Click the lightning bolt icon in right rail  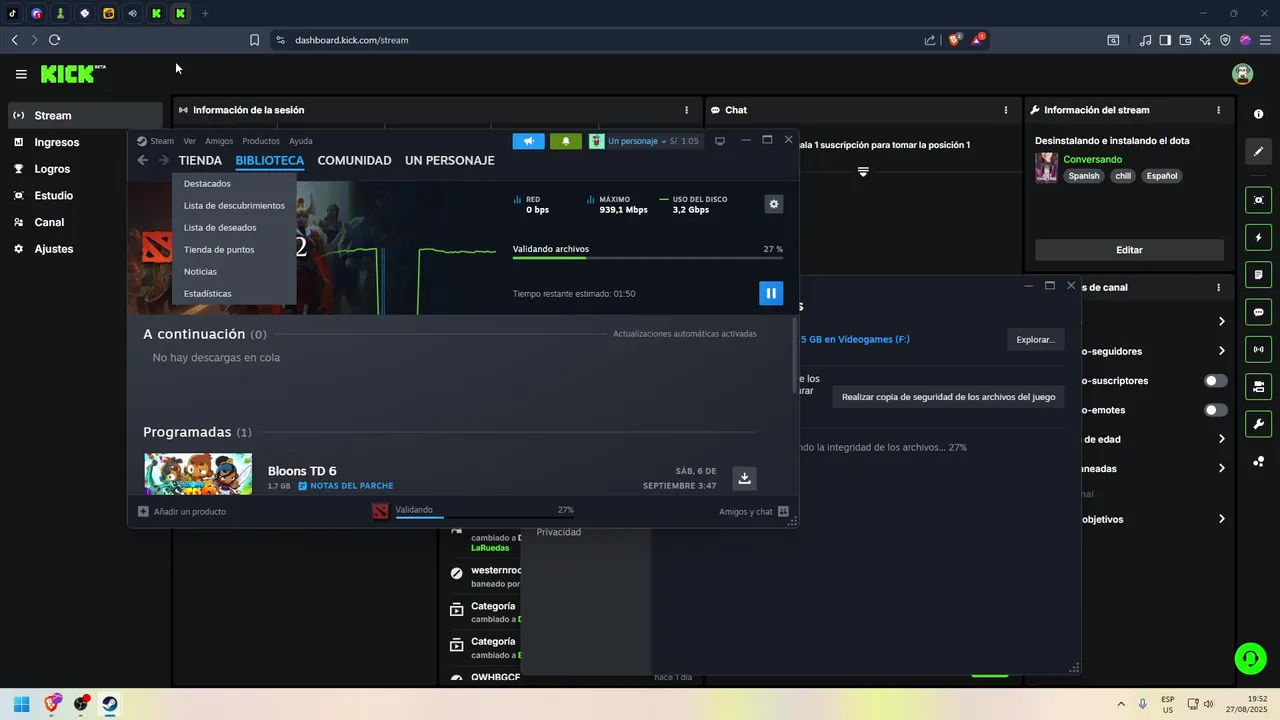click(1258, 237)
